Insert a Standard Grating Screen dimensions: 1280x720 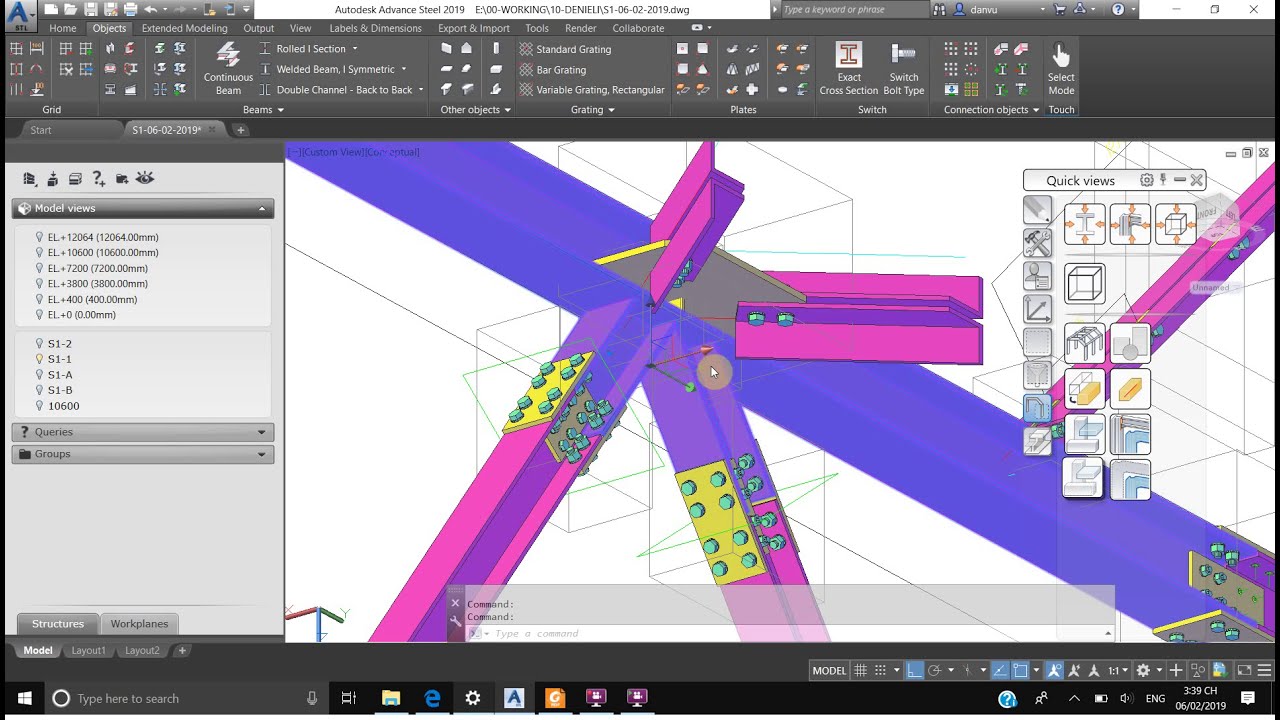[x=565, y=49]
